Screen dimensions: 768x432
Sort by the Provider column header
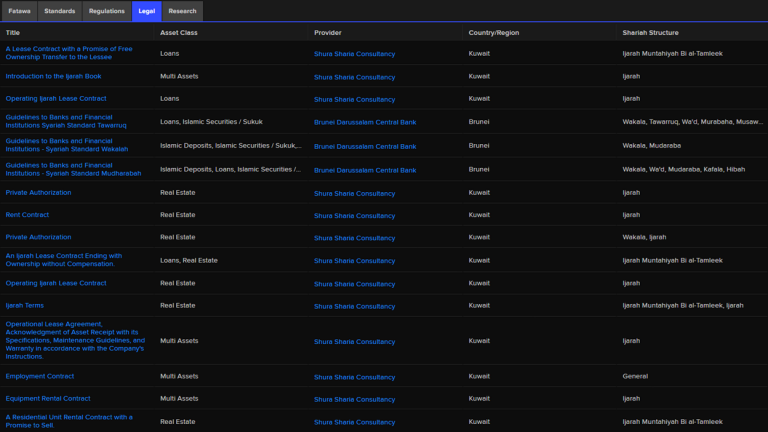click(x=328, y=32)
